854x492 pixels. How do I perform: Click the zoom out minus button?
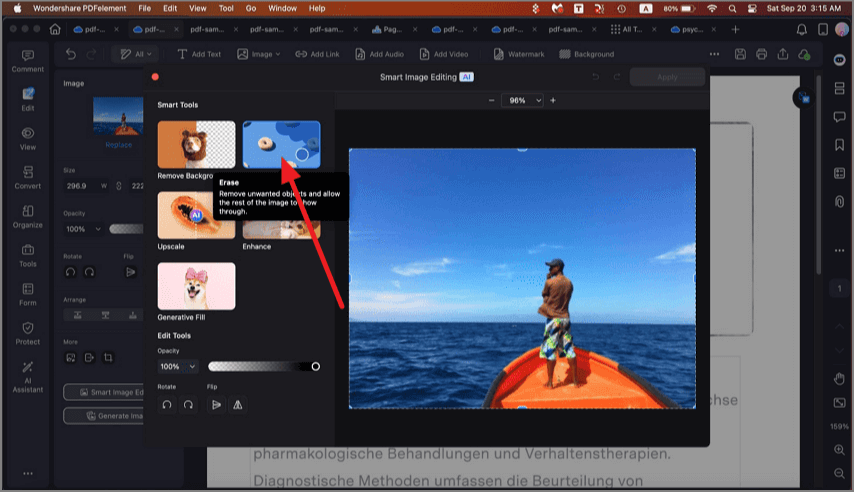491,100
